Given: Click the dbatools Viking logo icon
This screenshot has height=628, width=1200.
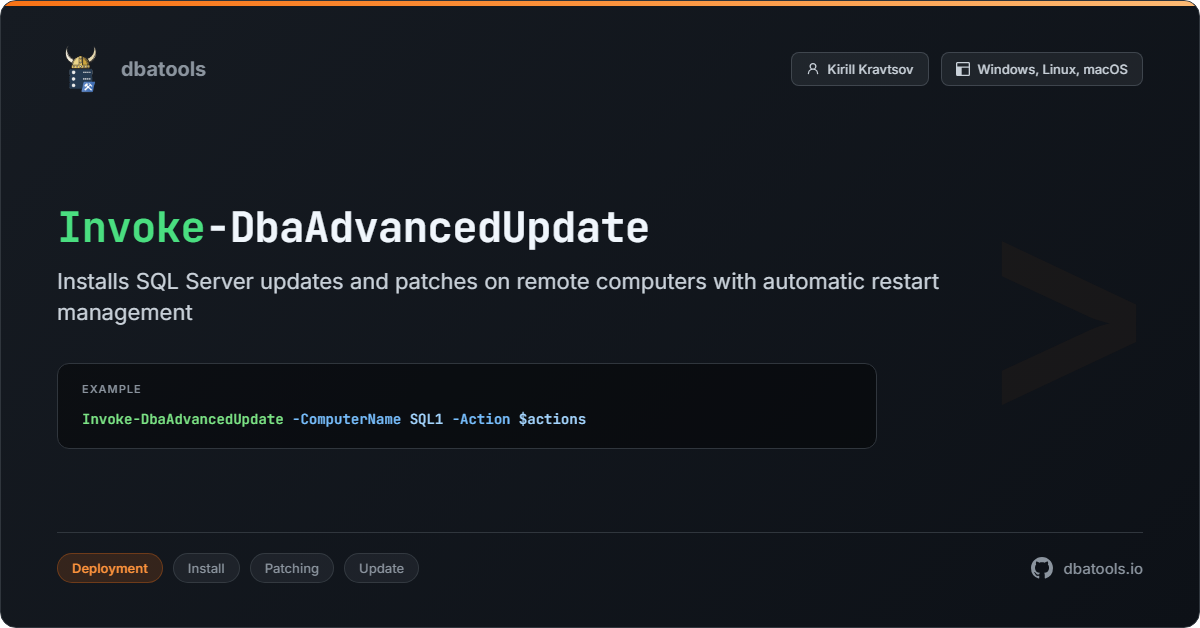Looking at the screenshot, I should pos(82,69).
